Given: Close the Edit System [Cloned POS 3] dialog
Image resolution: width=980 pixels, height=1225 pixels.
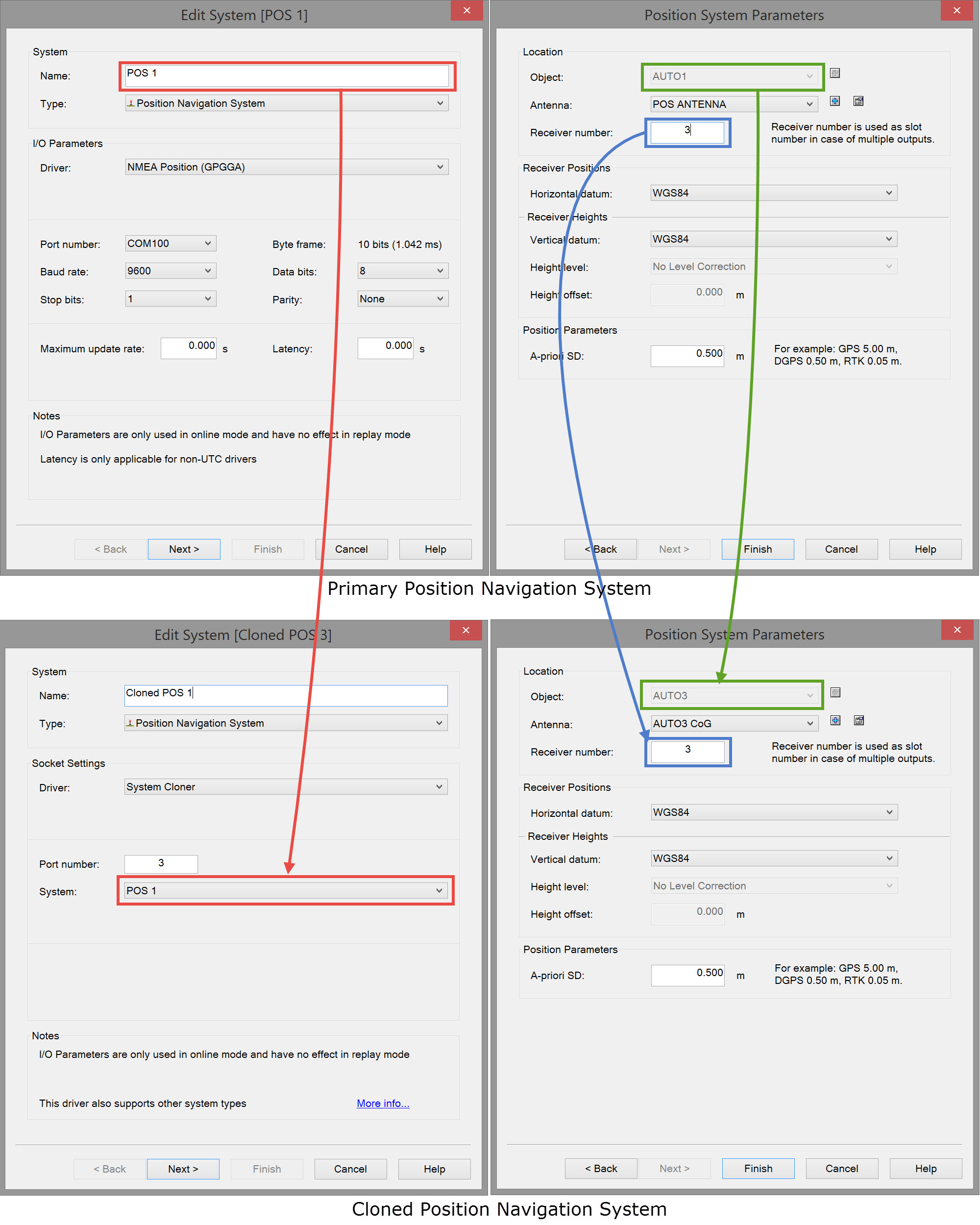Looking at the screenshot, I should (x=465, y=630).
